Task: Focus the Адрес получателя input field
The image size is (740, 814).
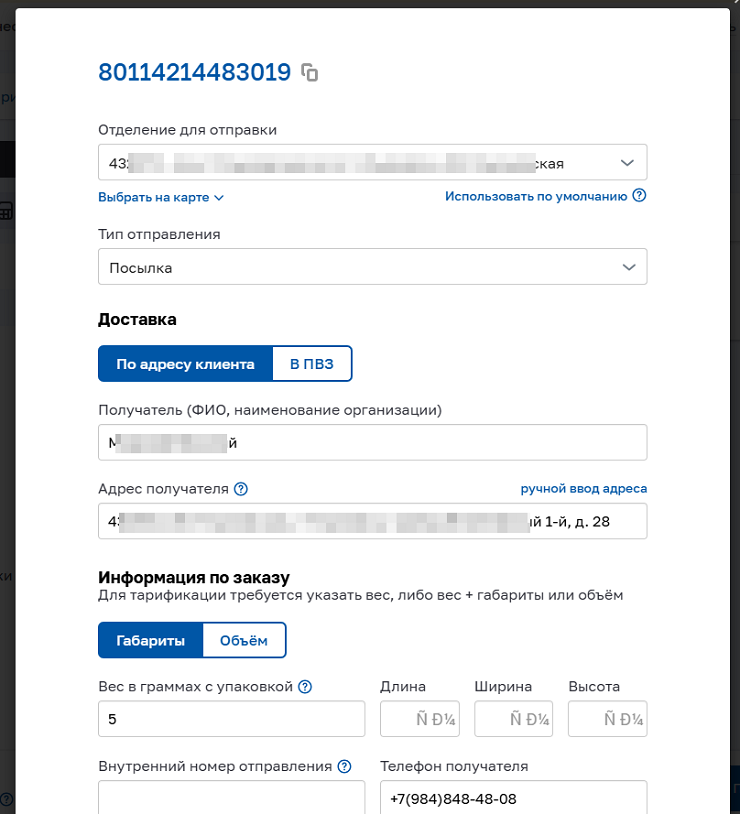Action: click(372, 521)
